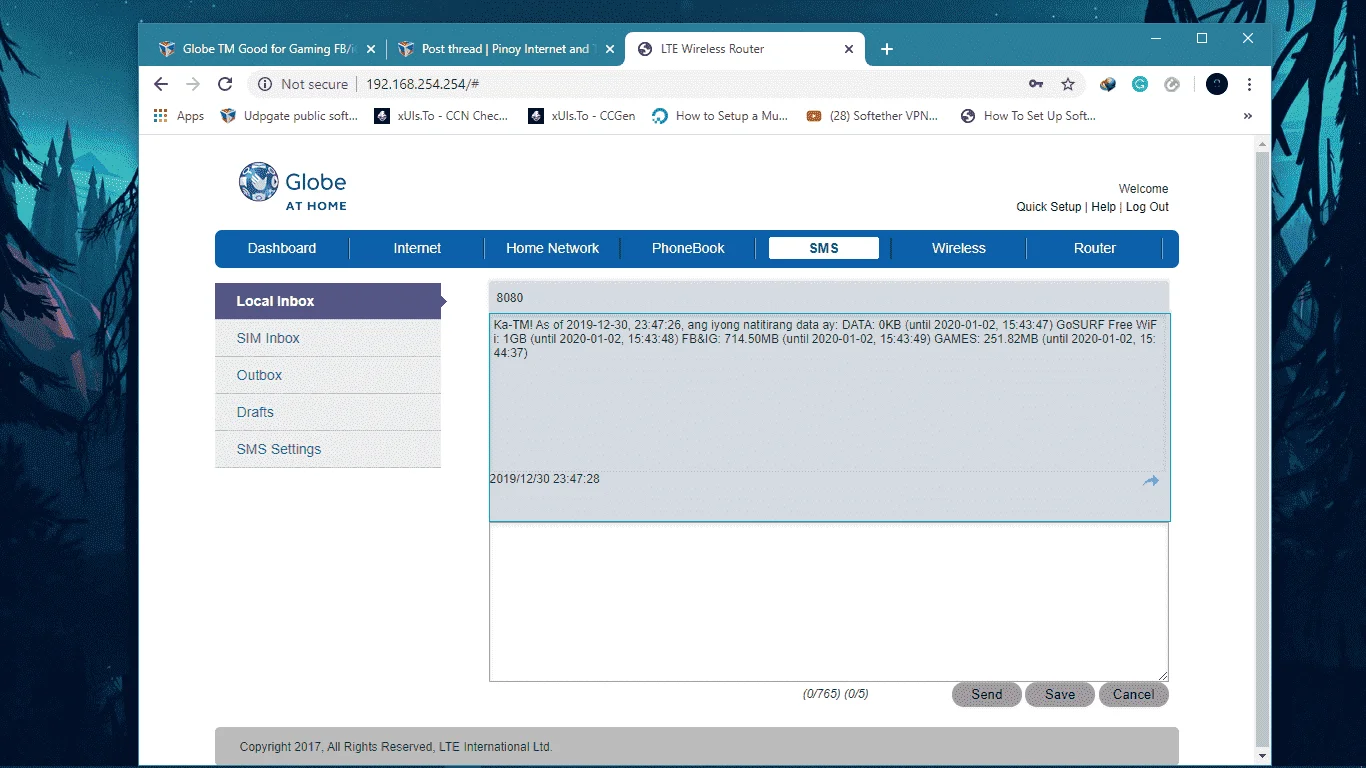
Task: Open xUls.To - CCN Chec bookmark
Action: tap(442, 116)
